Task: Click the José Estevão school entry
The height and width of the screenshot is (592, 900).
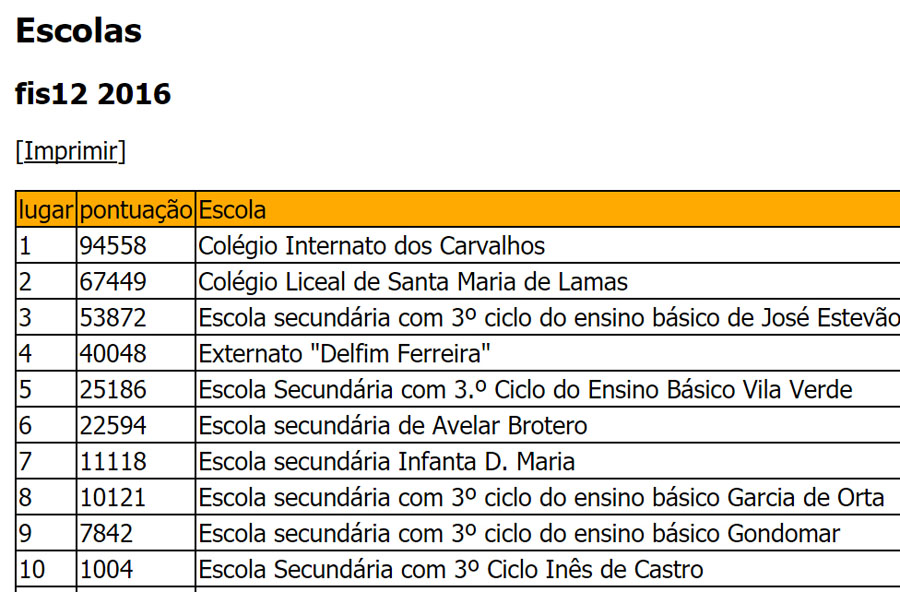Action: coord(549,318)
